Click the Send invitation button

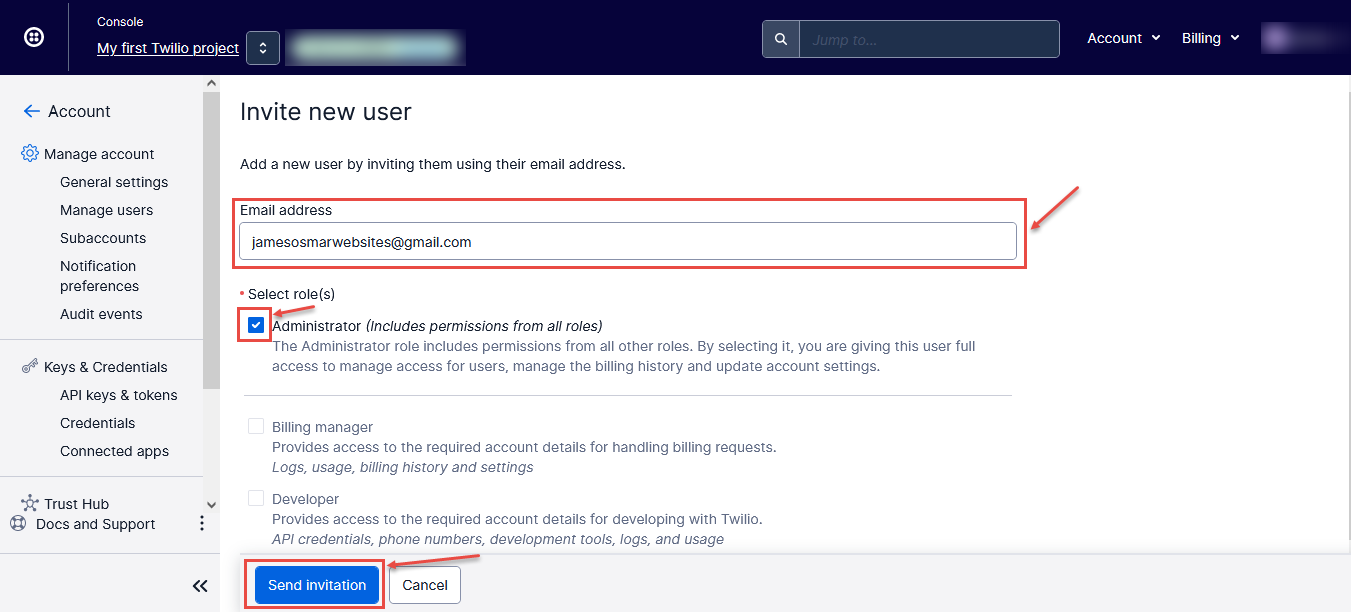[317, 585]
